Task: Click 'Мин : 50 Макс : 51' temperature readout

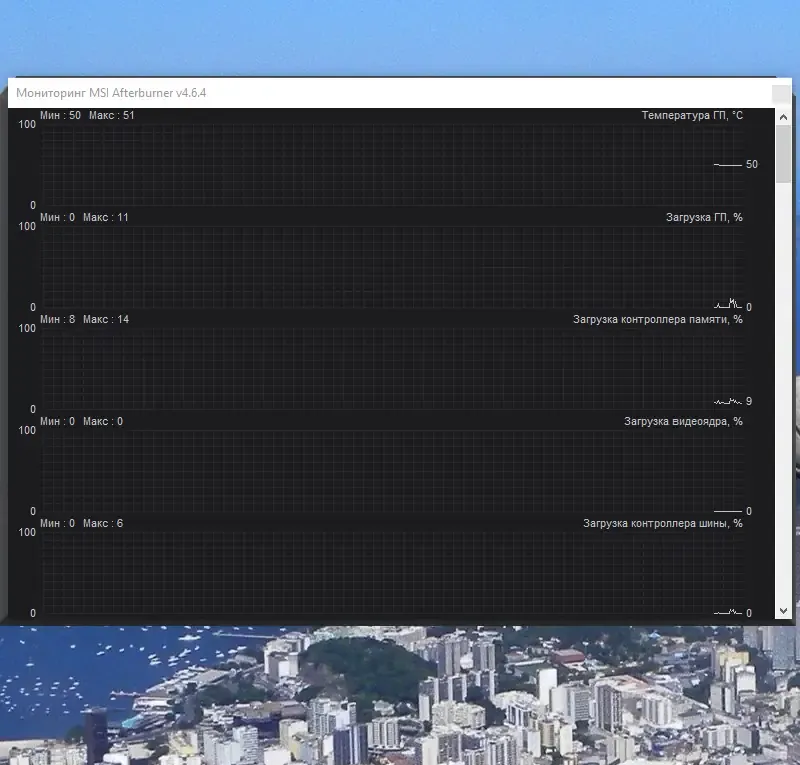Action: [x=87, y=115]
